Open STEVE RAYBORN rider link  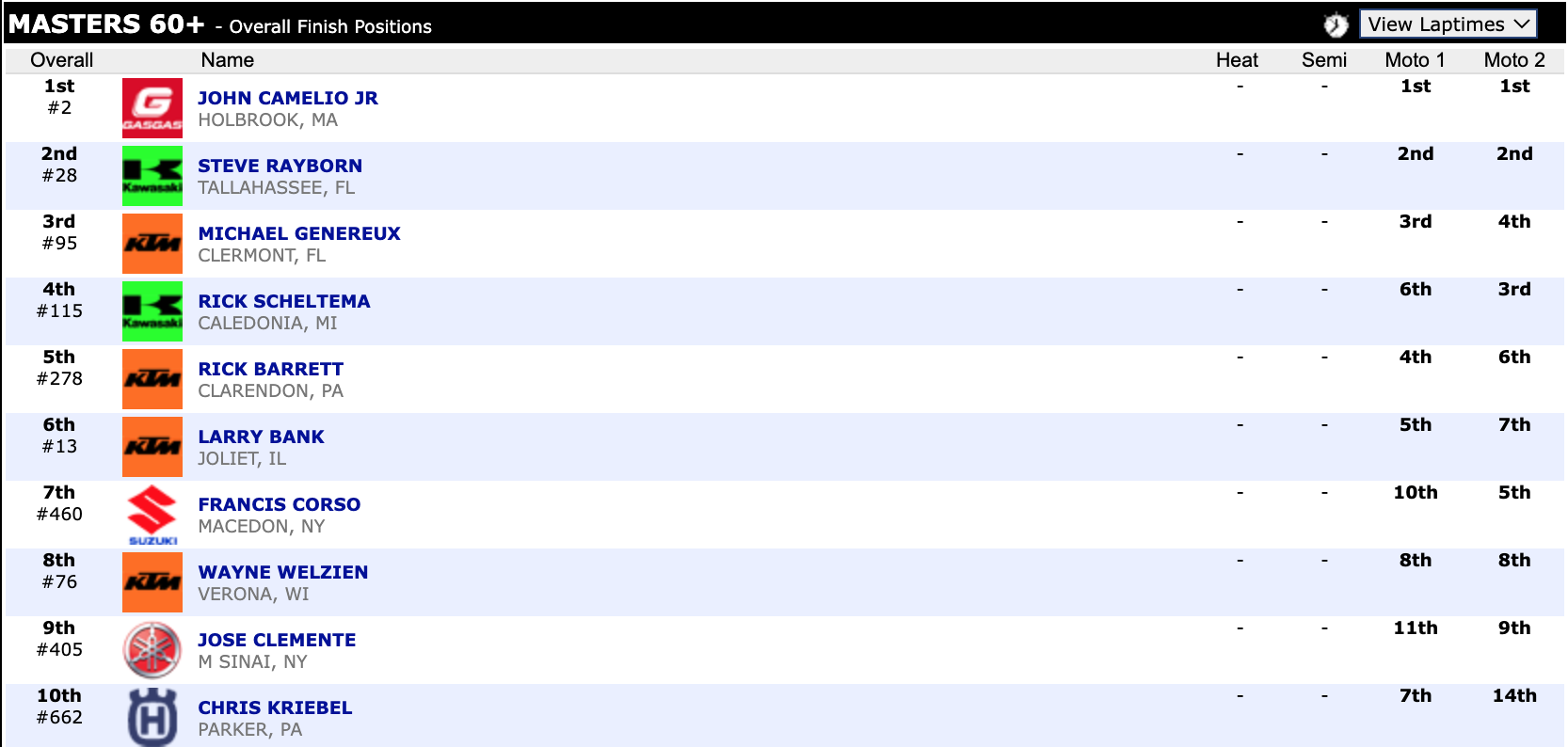tap(280, 166)
